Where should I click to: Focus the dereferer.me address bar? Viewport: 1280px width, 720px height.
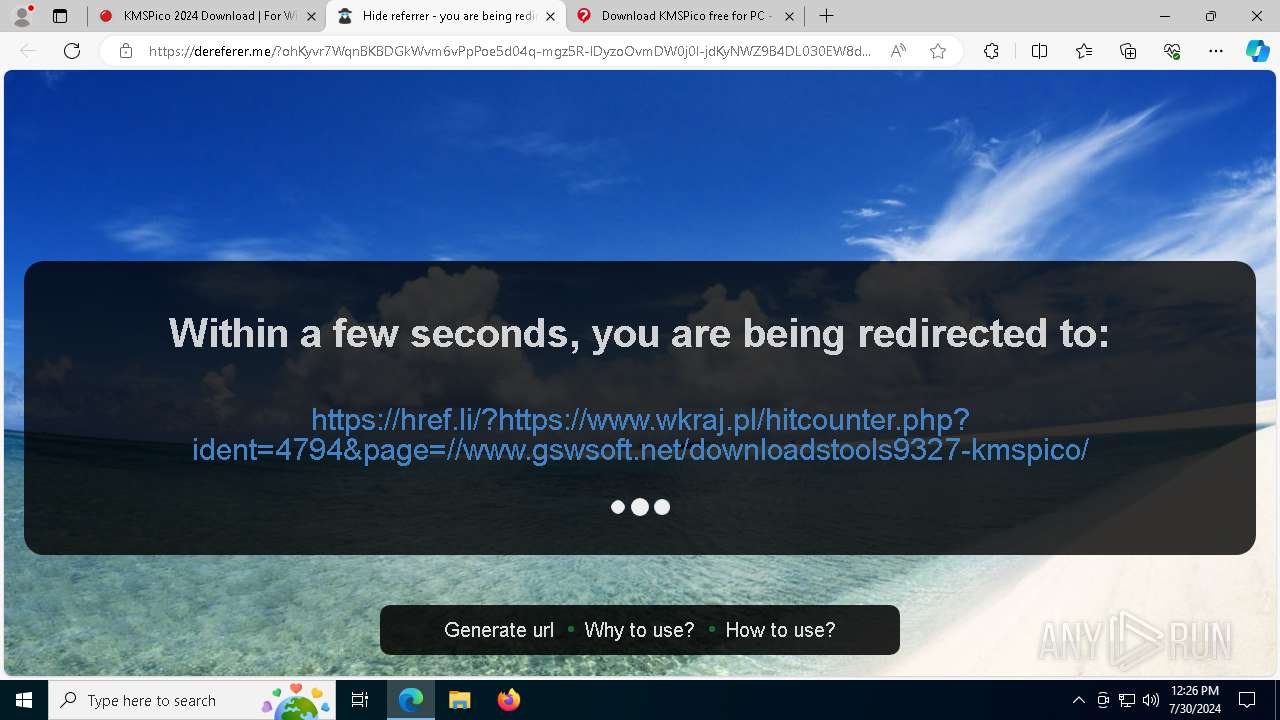coord(510,51)
